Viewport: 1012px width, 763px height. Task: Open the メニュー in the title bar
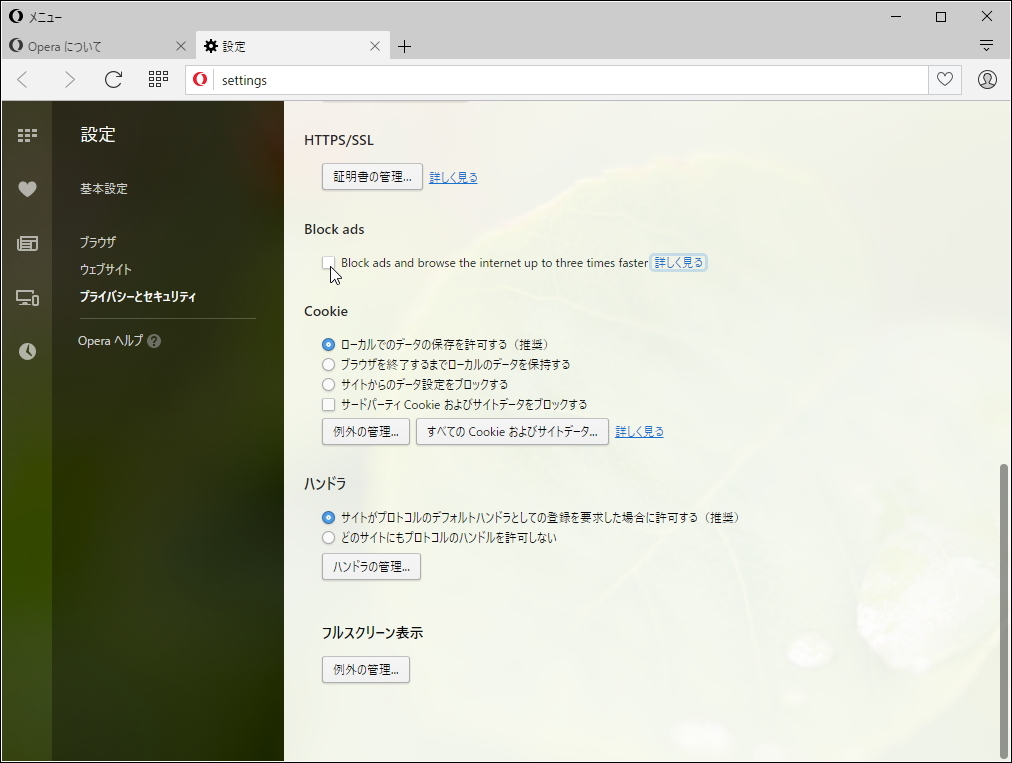(38, 16)
